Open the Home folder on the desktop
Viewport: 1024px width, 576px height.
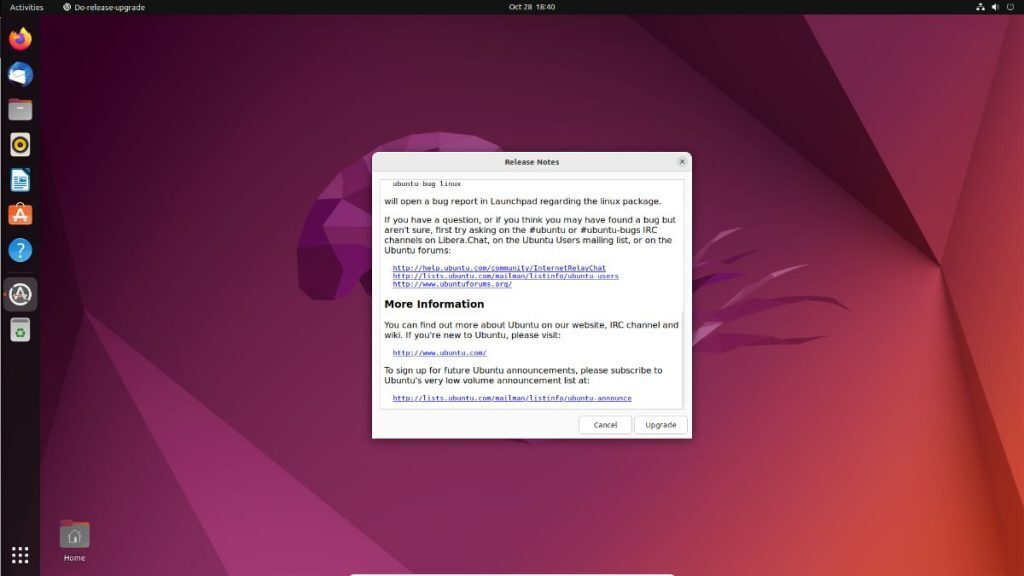tap(73, 535)
